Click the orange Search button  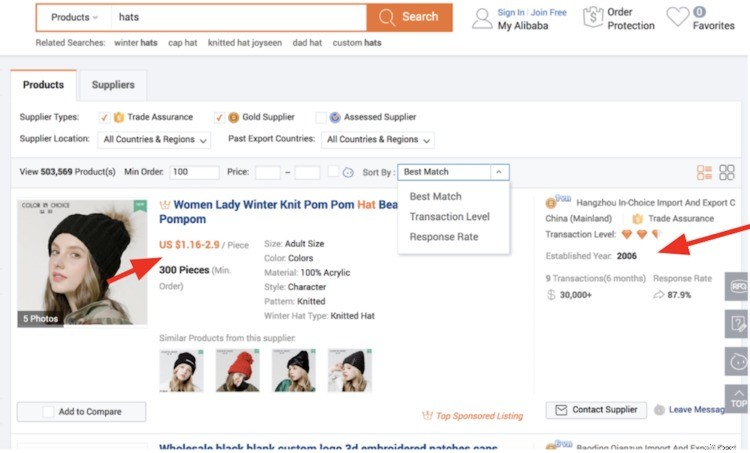[x=409, y=17]
